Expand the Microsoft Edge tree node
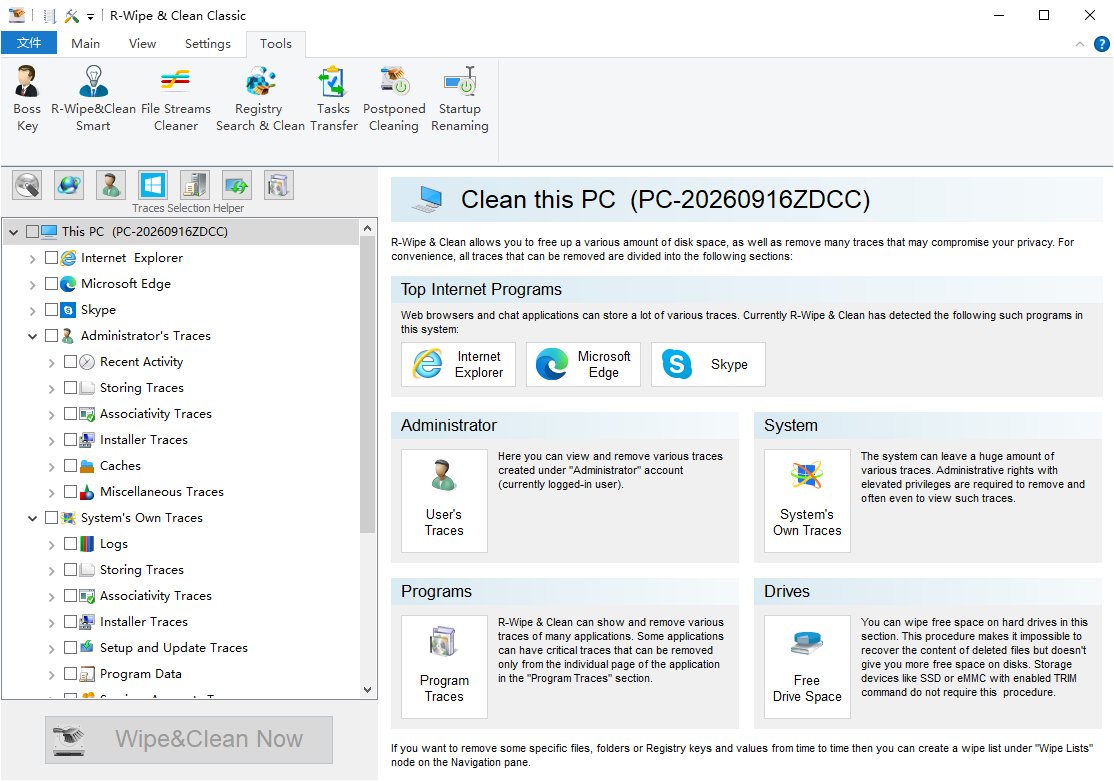The height and width of the screenshot is (781, 1114). [x=32, y=284]
